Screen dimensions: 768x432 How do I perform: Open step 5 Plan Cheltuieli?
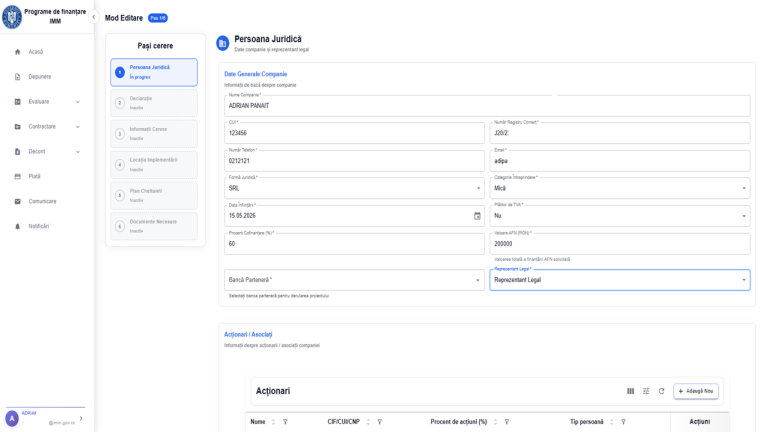154,195
